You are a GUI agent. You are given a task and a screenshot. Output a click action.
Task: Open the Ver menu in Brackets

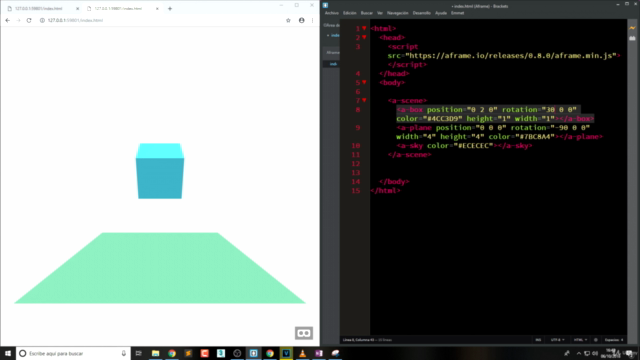380,13
